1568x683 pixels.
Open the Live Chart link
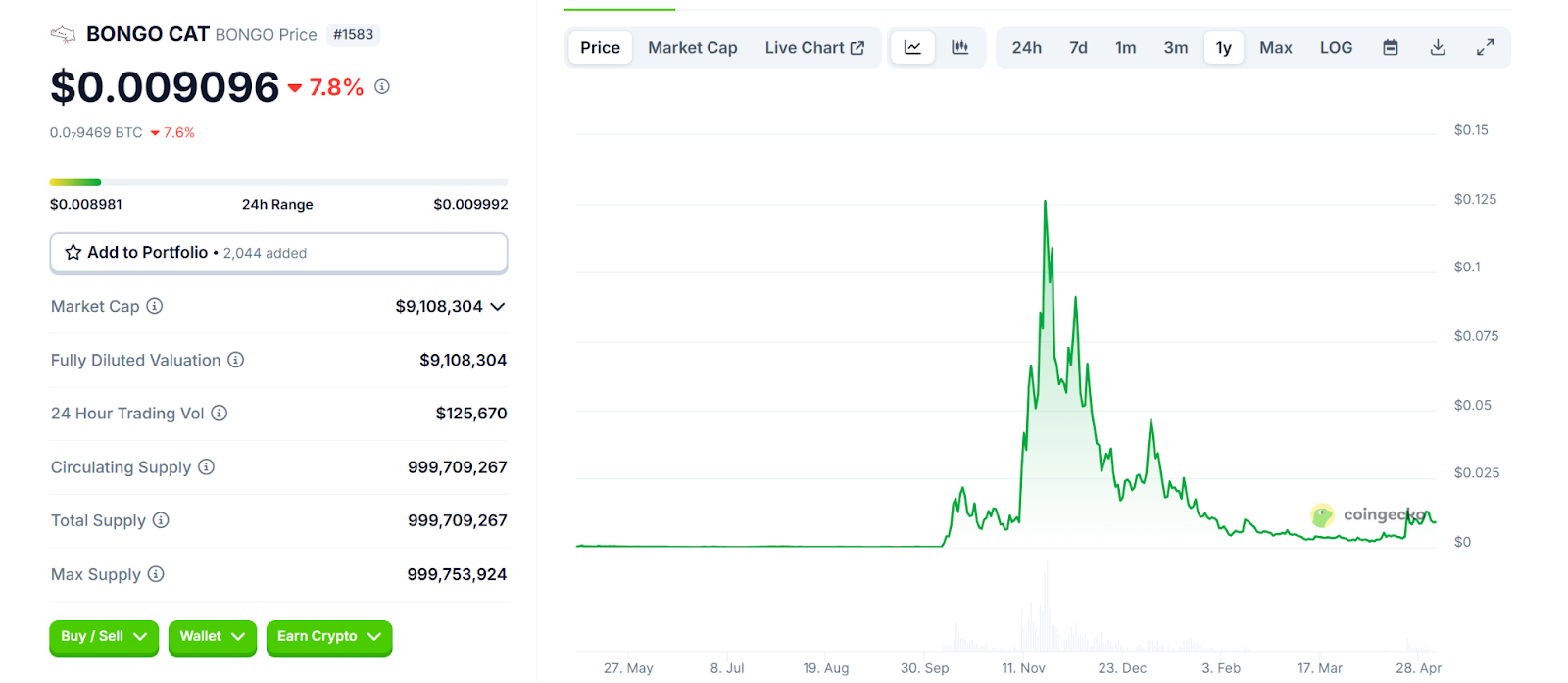click(x=814, y=47)
